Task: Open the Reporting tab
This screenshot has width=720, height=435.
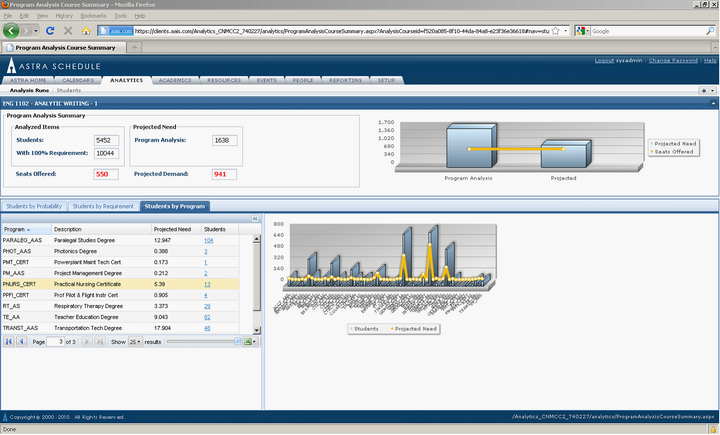Action: point(345,80)
